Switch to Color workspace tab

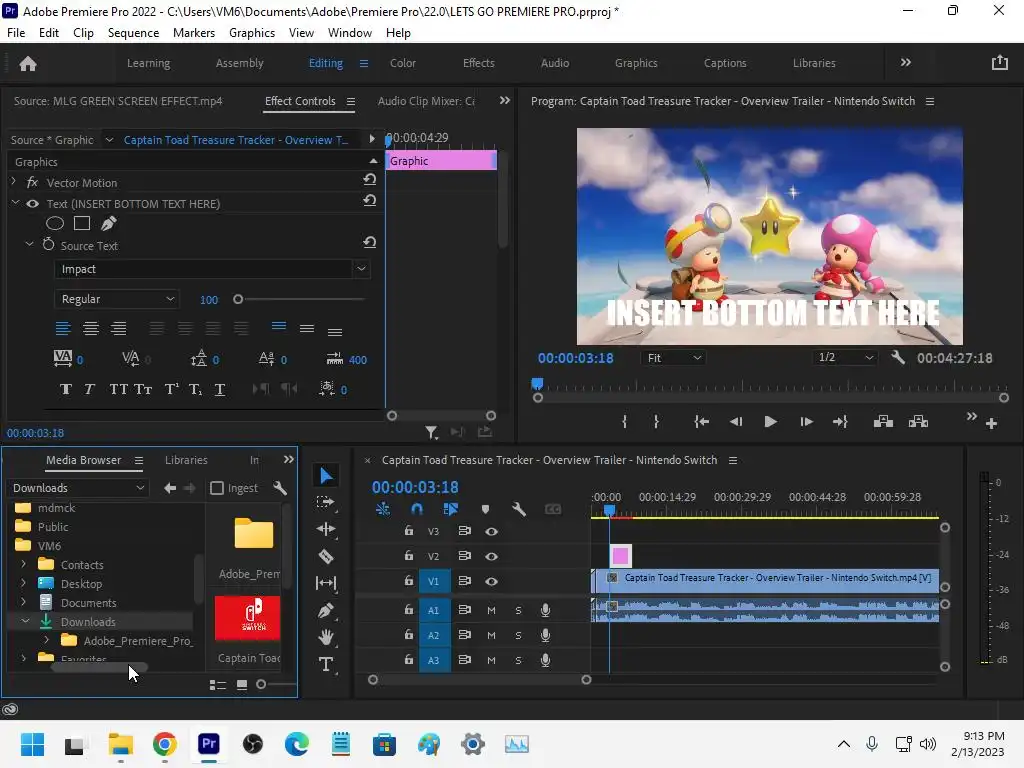403,63
